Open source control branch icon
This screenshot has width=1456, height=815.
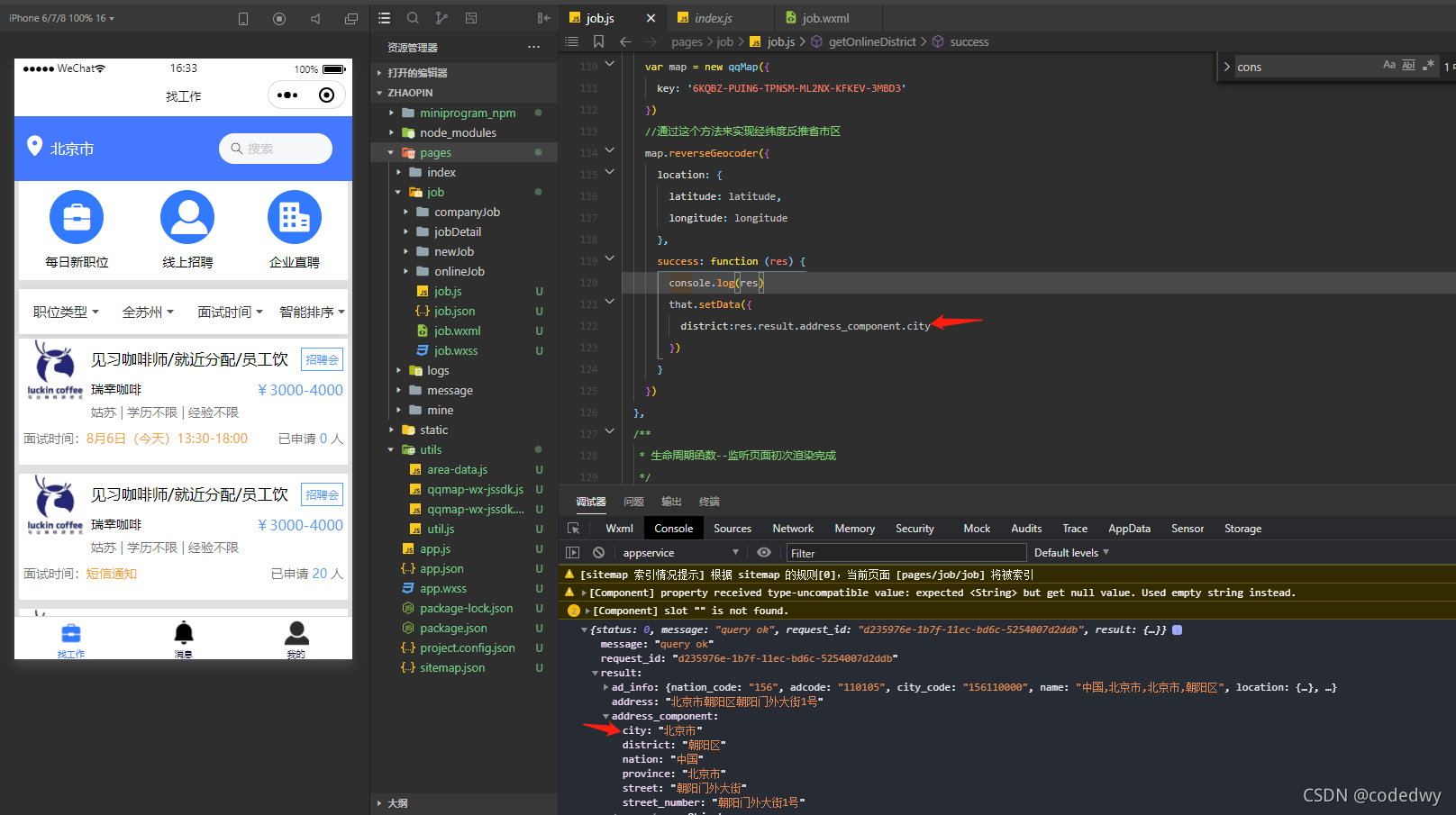(441, 18)
